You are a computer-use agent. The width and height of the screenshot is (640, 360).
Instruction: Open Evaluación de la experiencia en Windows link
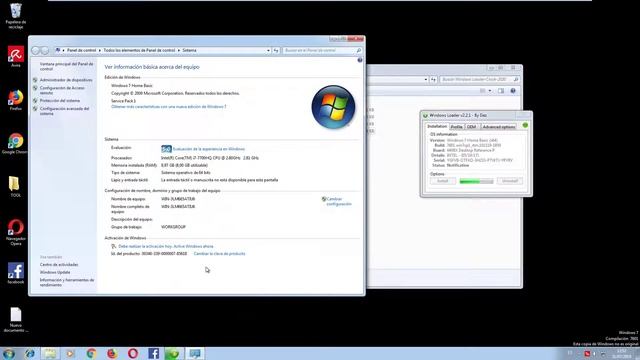pyautogui.click(x=209, y=149)
